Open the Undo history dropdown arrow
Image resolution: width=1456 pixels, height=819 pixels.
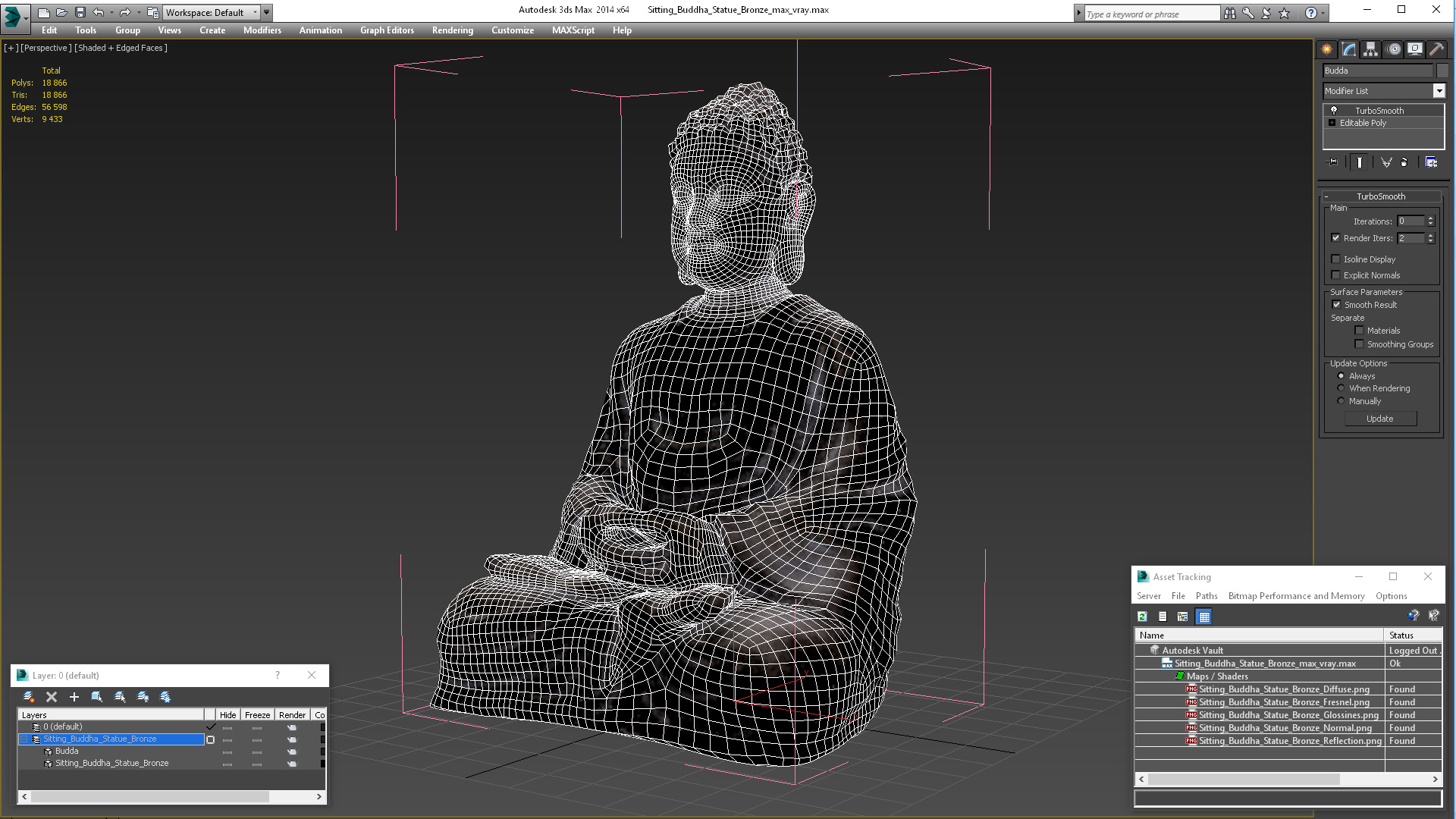coord(111,12)
